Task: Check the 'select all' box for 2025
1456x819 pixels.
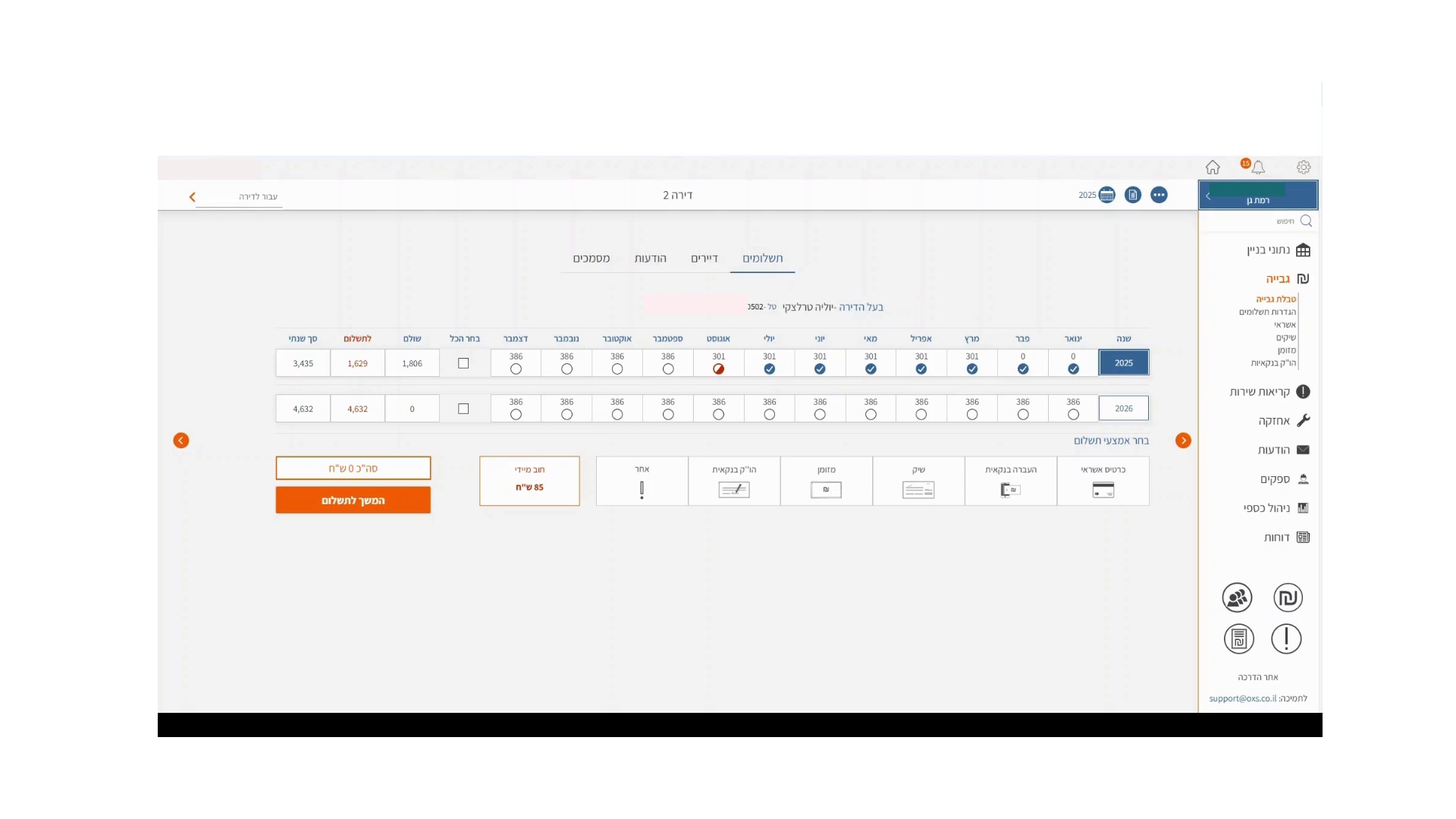Action: (463, 363)
